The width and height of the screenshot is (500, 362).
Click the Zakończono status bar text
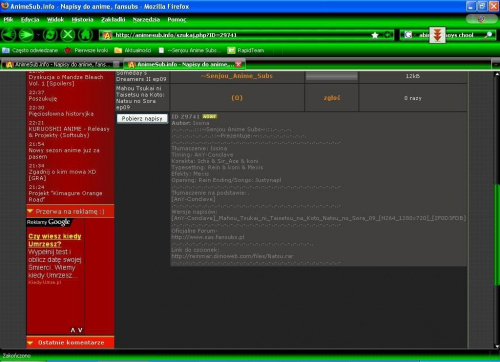[x=16, y=356]
